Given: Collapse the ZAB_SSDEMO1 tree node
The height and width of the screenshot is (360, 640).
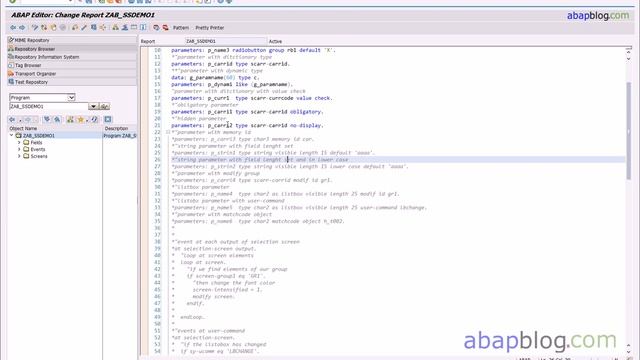Looking at the screenshot, I should 11,136.
